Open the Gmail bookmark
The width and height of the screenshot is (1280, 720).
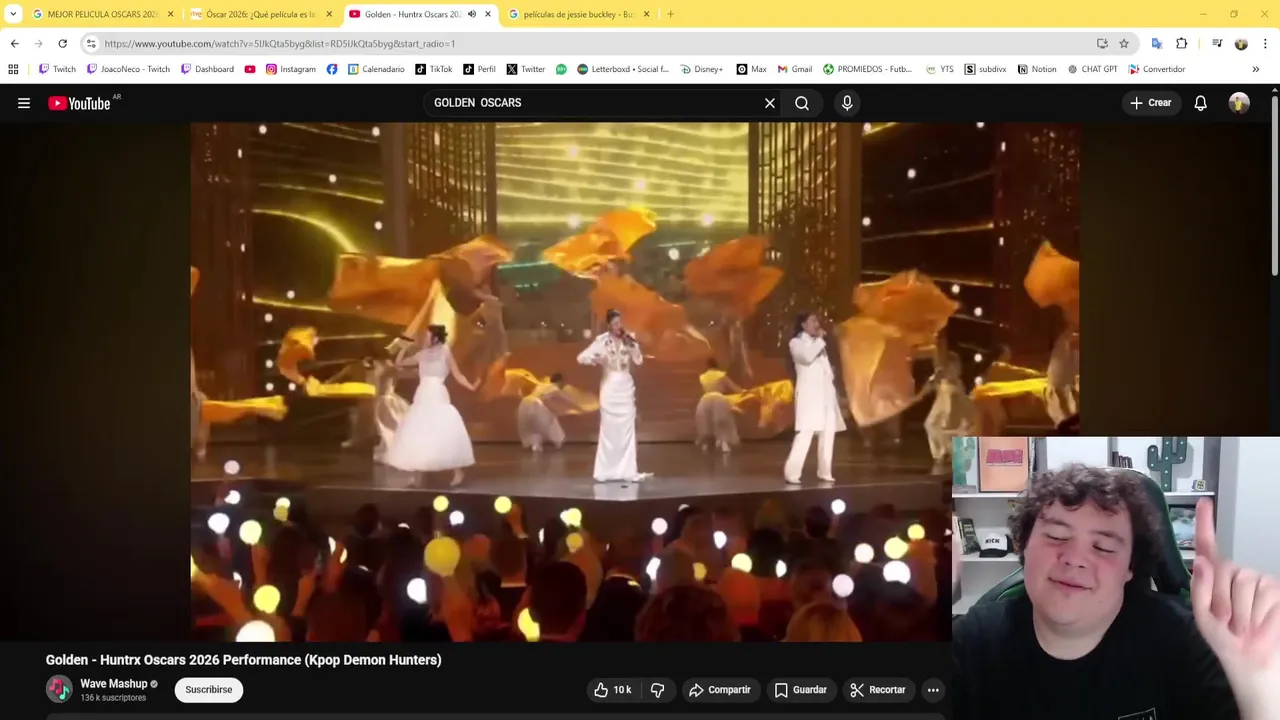[794, 69]
